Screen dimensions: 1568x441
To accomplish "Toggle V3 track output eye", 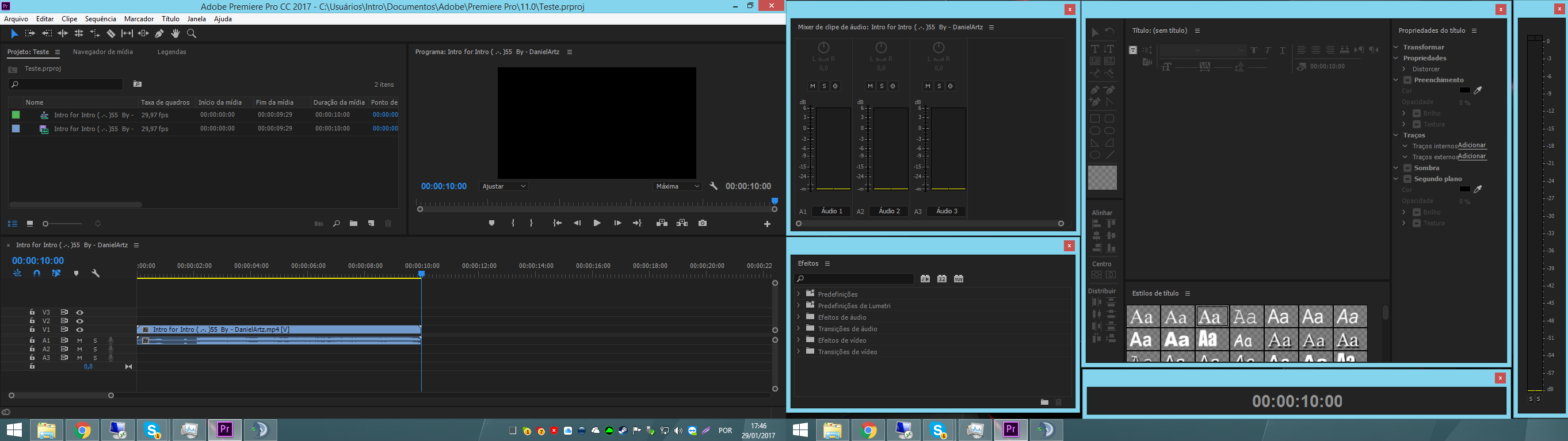I will (80, 313).
